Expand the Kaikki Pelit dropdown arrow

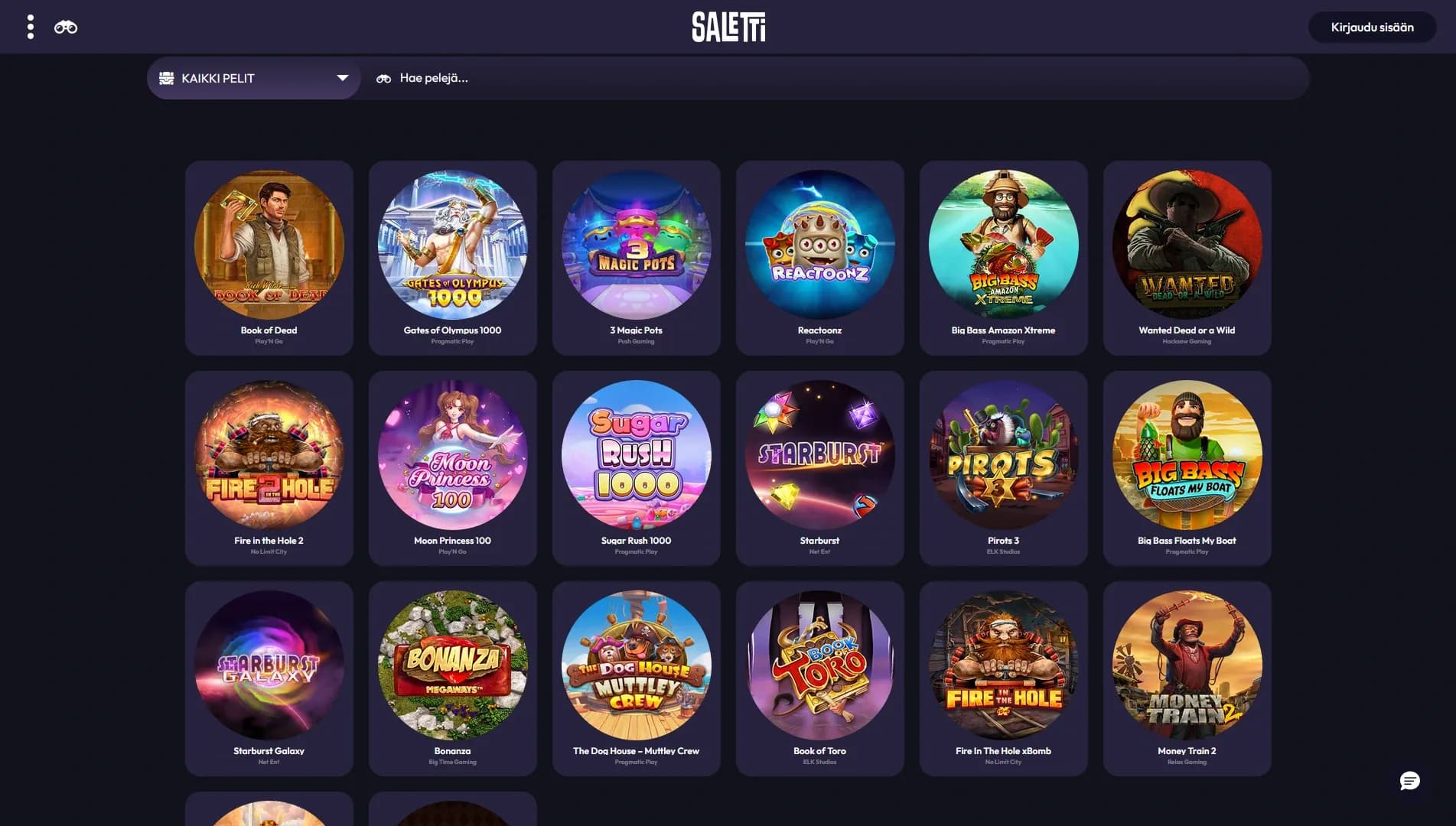343,78
